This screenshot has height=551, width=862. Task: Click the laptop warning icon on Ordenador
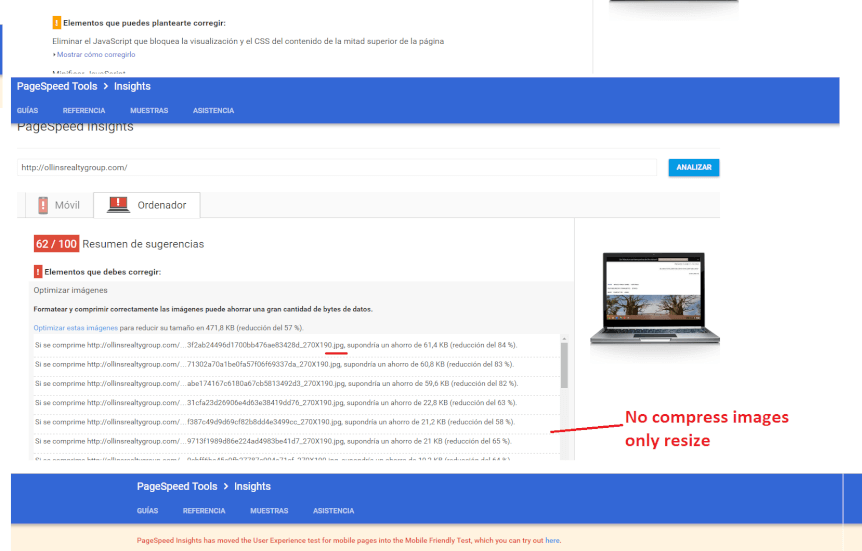[118, 205]
